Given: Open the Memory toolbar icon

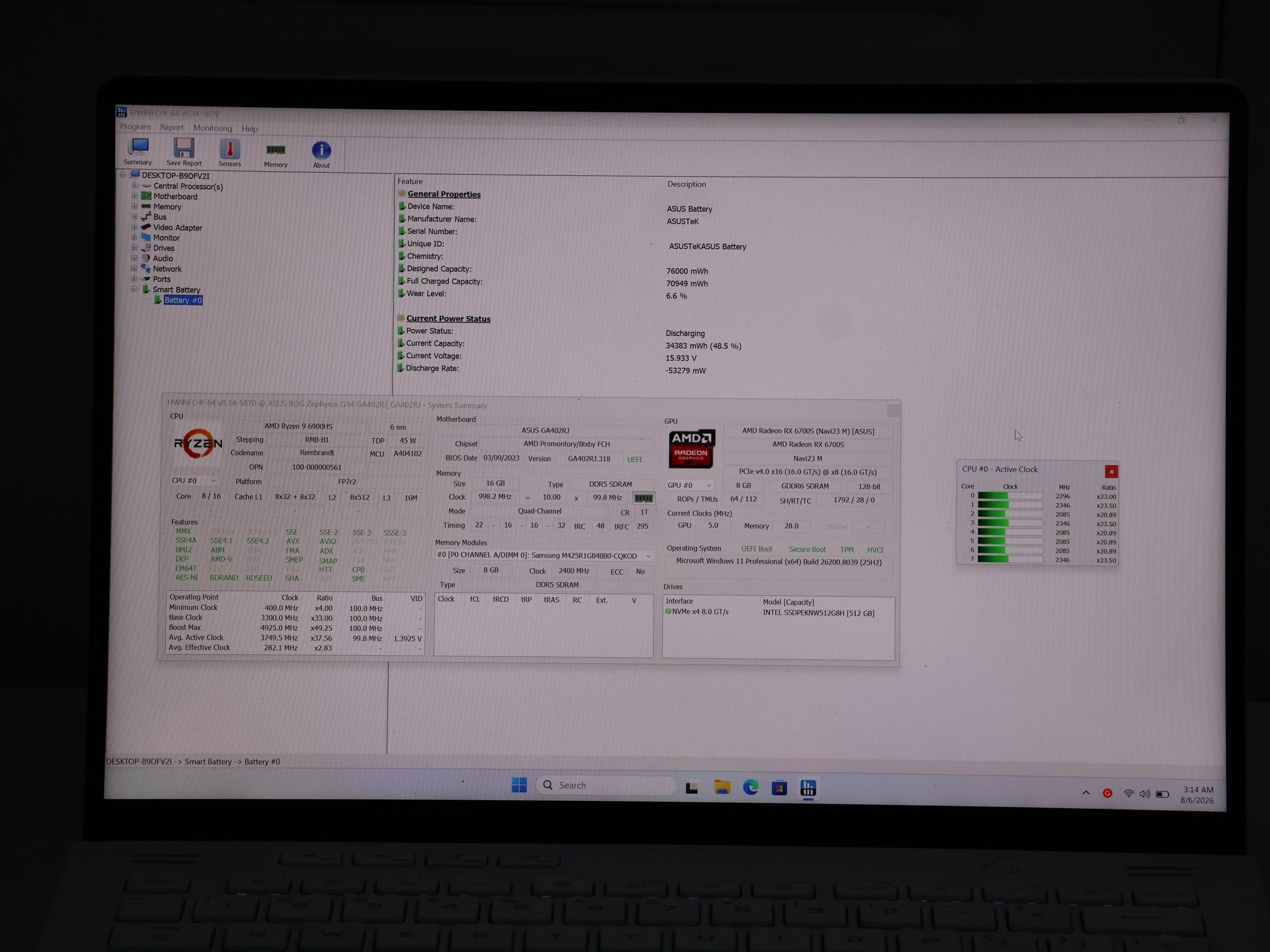Looking at the screenshot, I should [276, 155].
